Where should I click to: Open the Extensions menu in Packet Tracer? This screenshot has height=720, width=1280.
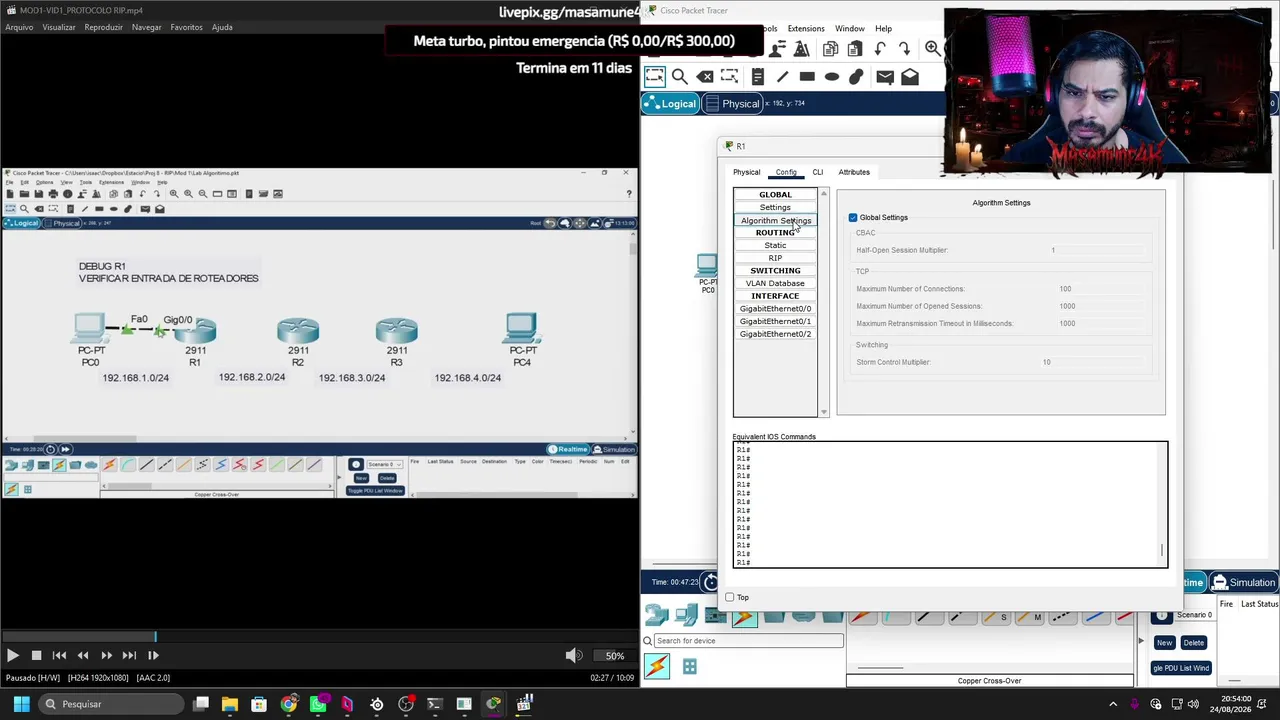click(x=806, y=28)
